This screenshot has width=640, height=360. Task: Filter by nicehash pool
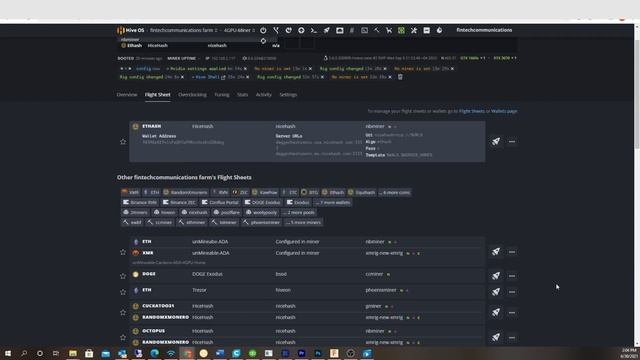click(x=195, y=213)
